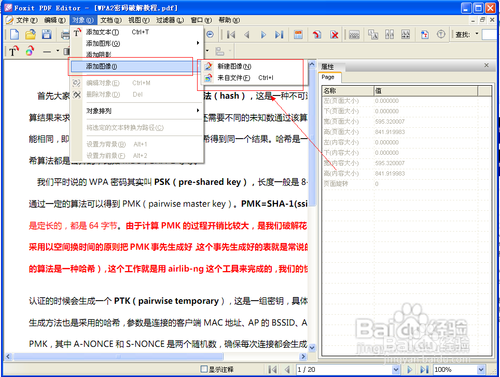This screenshot has width=500, height=377.
Task: Click the open 对象 menu title
Action: coord(83,20)
